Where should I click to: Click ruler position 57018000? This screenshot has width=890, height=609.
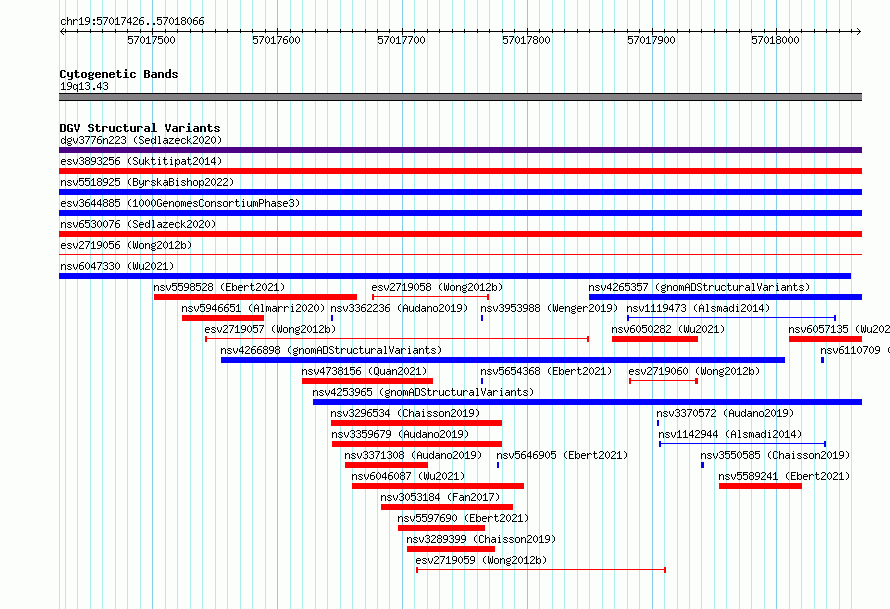pos(775,40)
